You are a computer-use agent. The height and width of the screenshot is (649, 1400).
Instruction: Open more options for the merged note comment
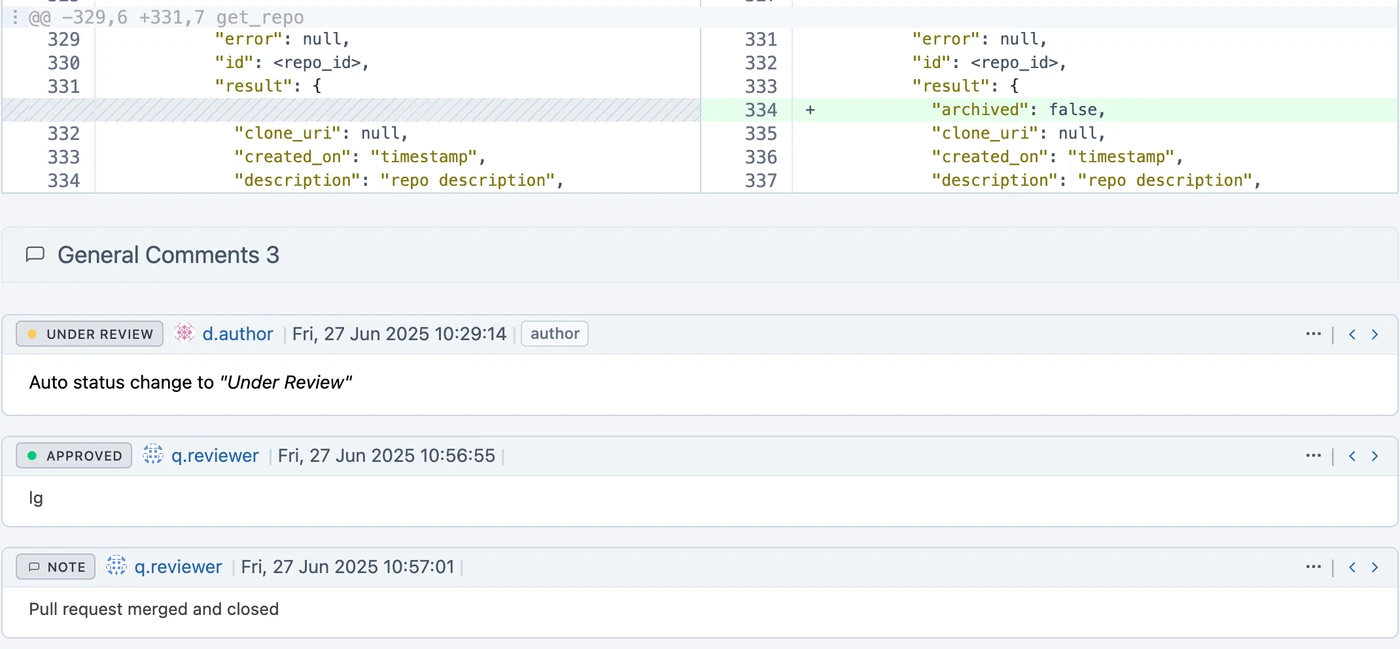click(1313, 566)
